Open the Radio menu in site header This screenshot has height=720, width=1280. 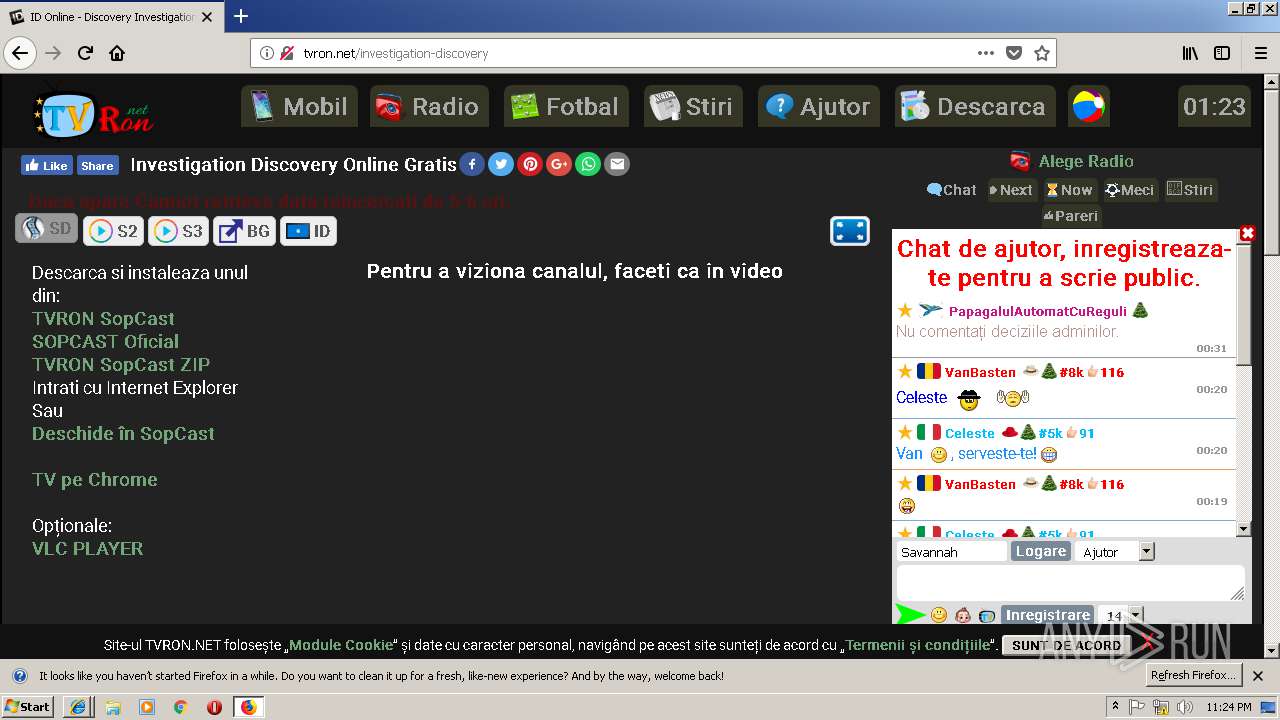point(429,106)
